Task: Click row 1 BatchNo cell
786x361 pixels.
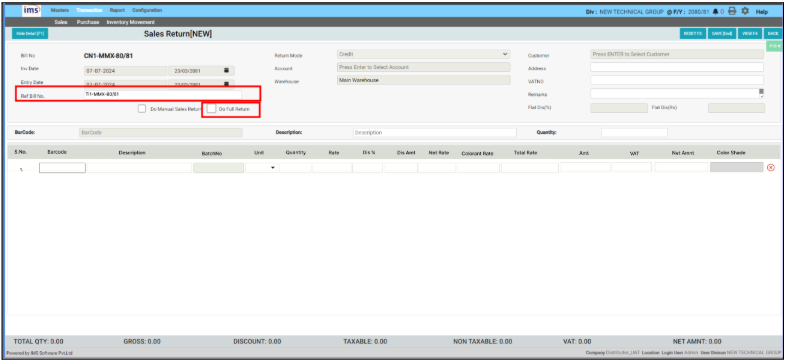Action: coord(219,168)
